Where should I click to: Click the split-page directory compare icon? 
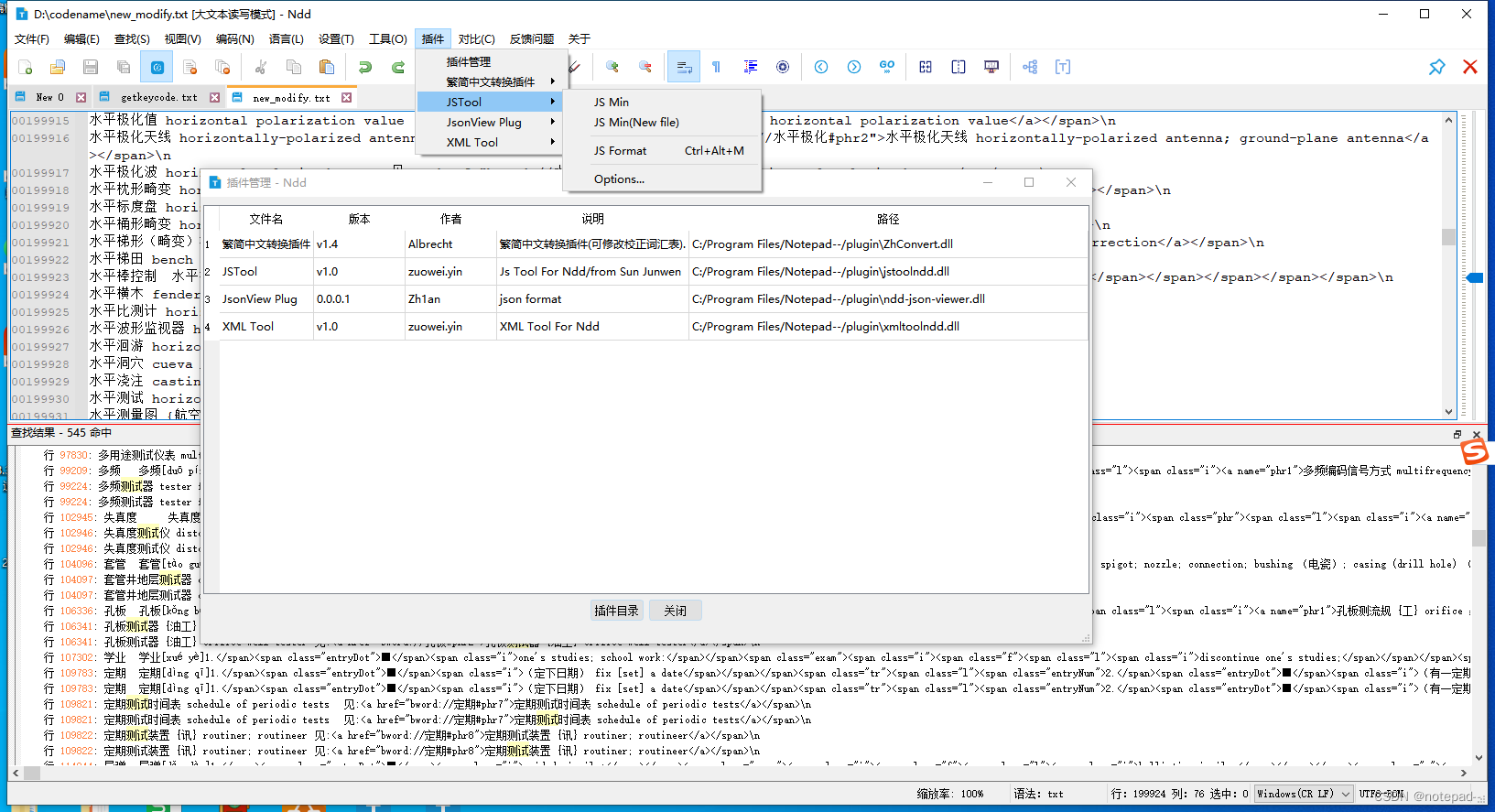tap(959, 67)
